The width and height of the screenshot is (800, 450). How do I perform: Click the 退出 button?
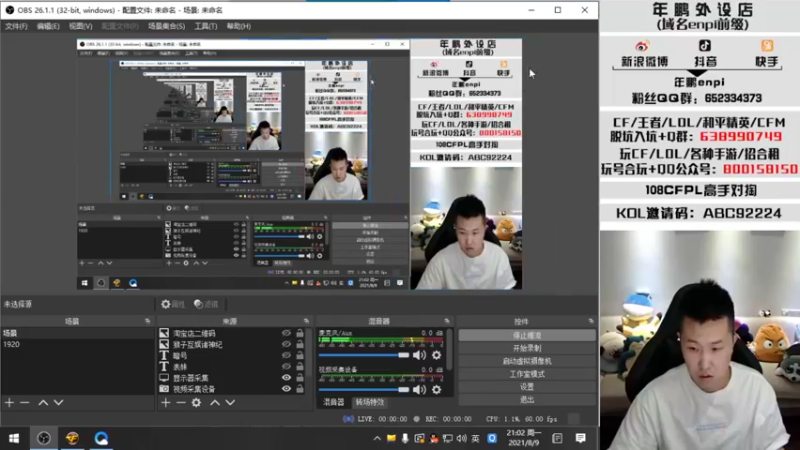[x=527, y=399]
